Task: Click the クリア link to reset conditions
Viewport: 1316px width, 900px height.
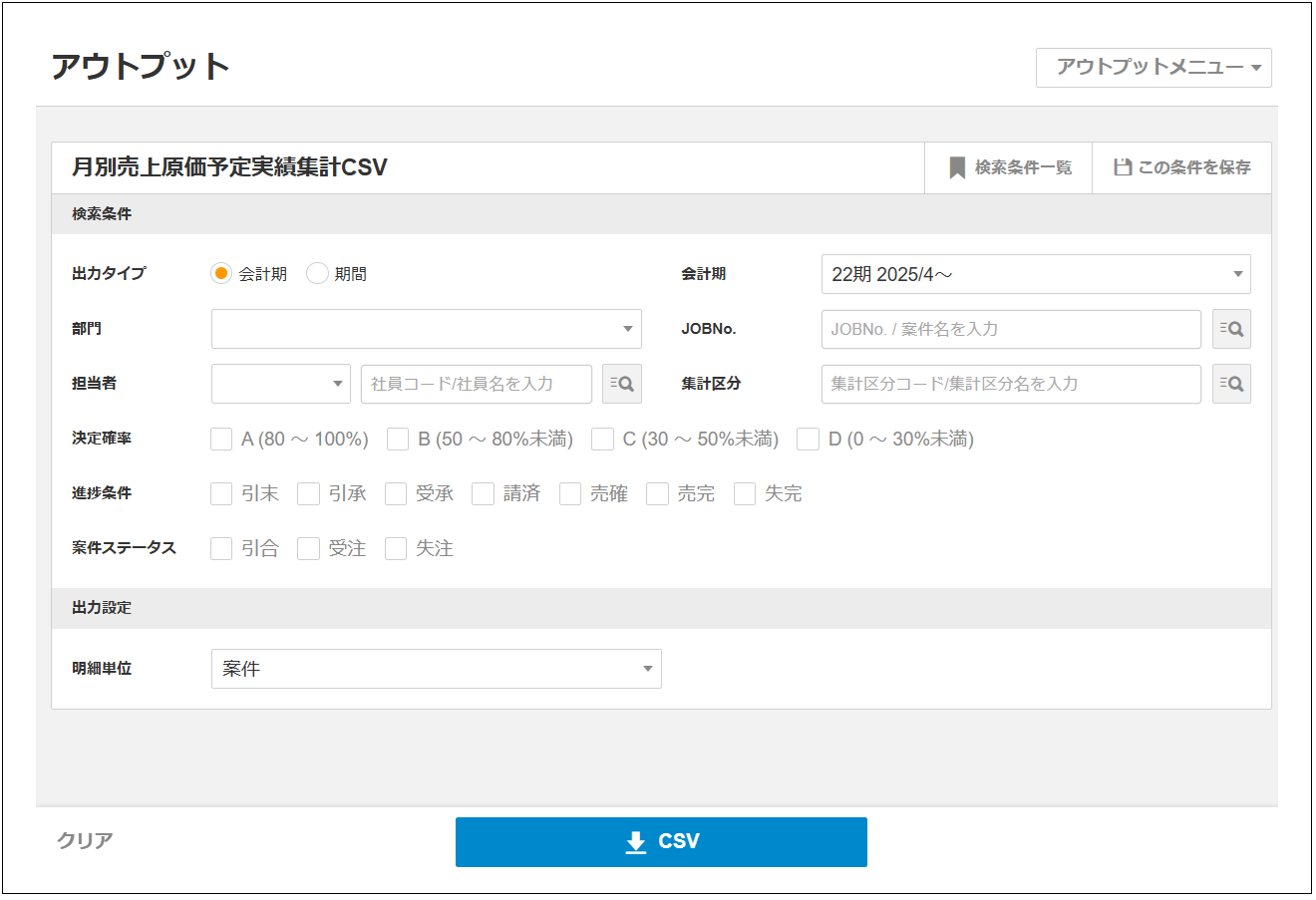Action: tap(85, 841)
